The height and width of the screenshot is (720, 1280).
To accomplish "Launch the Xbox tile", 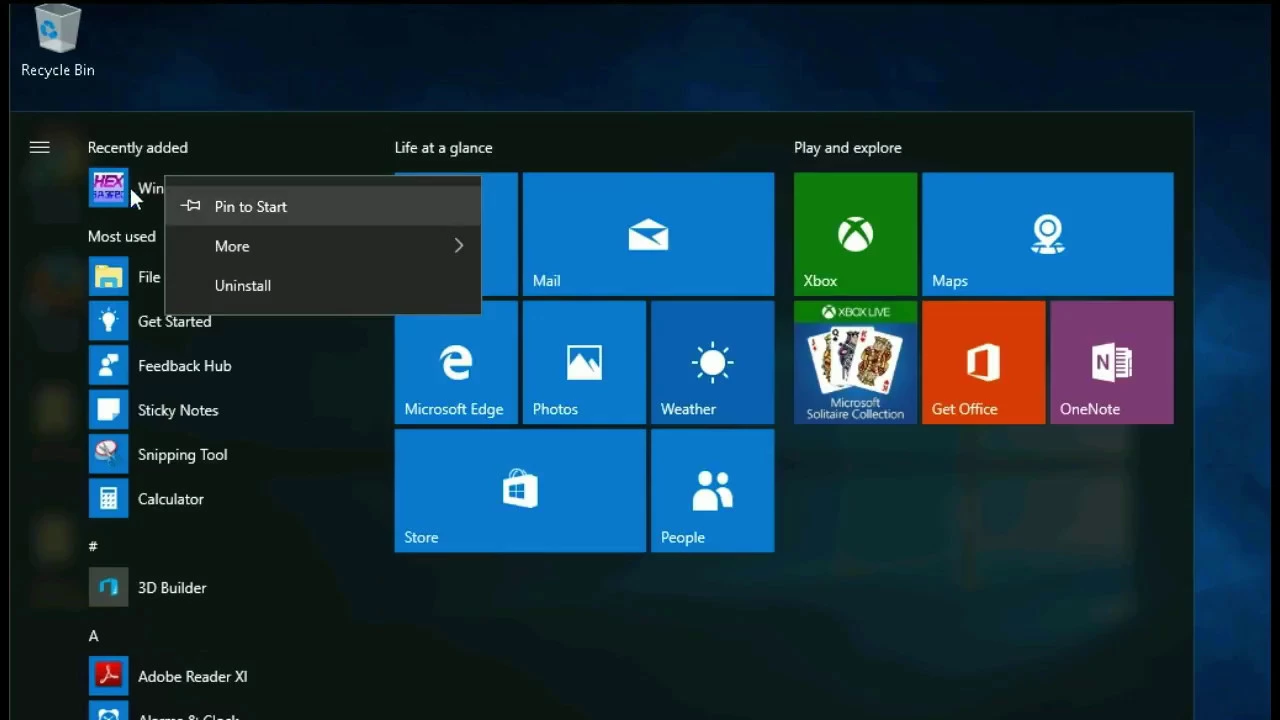I will 855,234.
